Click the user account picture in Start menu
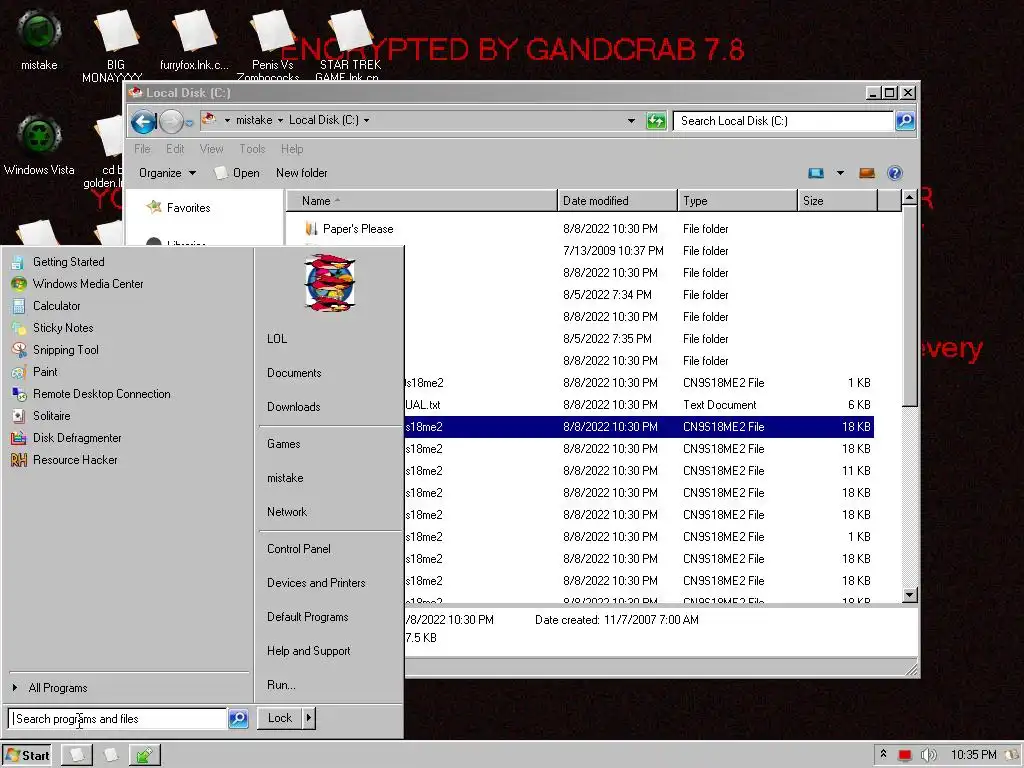The width and height of the screenshot is (1024, 768). (330, 283)
